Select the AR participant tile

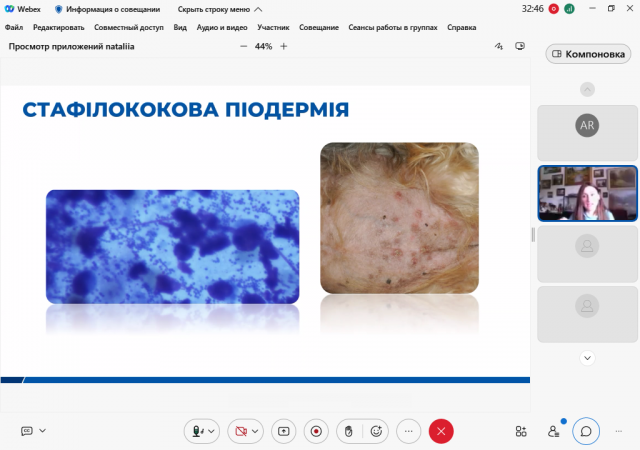587,133
